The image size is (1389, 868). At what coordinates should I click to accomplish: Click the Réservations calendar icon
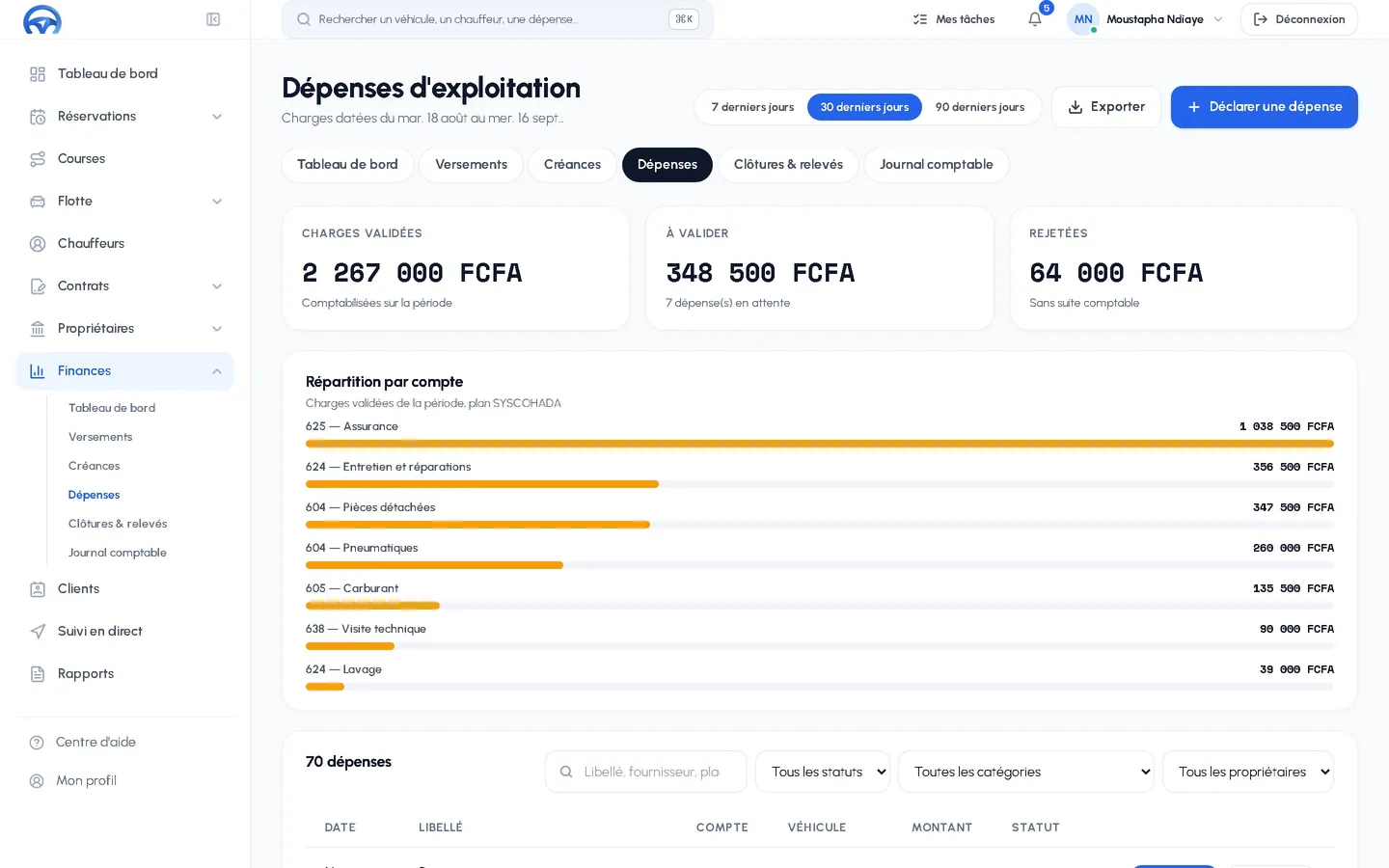38,117
